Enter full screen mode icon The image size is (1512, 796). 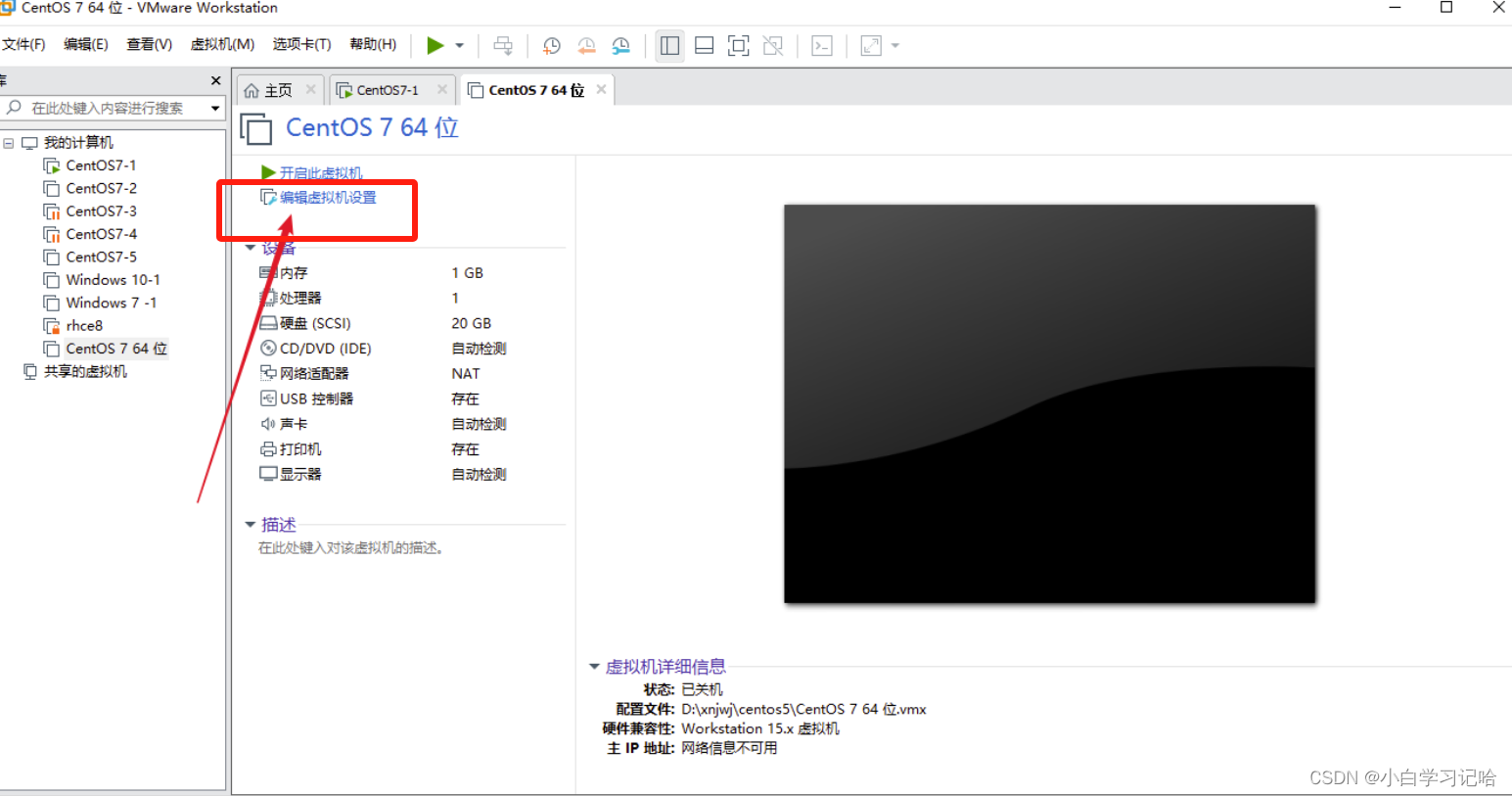pos(739,45)
